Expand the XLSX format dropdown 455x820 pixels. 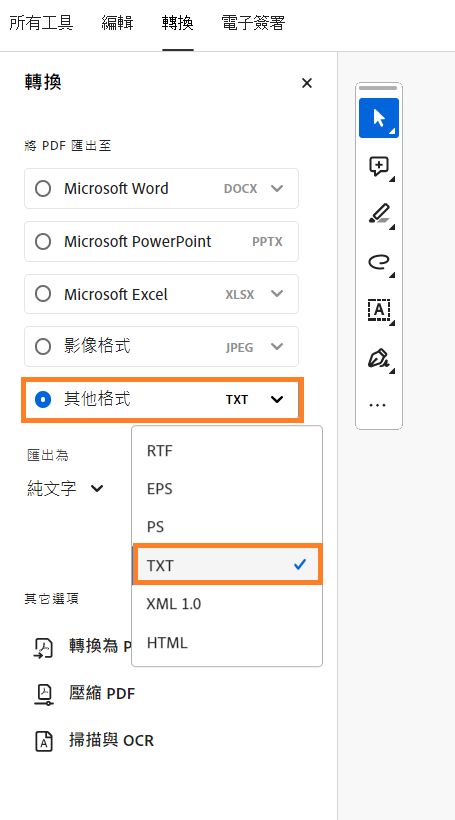point(277,294)
